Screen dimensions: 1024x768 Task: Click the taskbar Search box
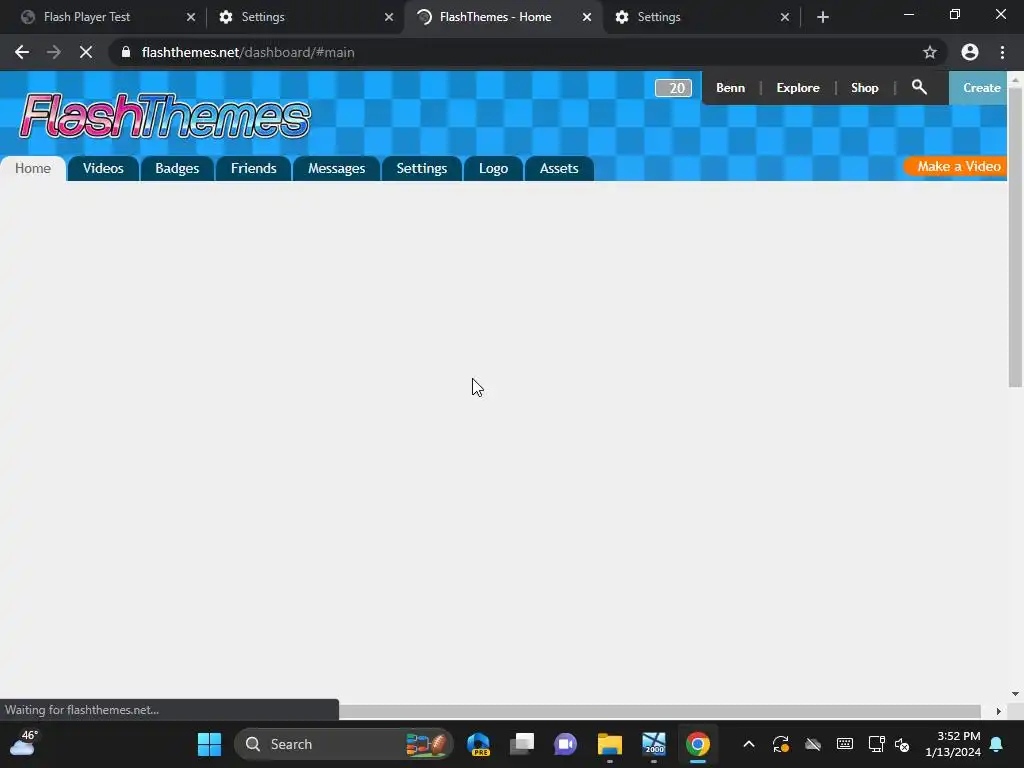click(344, 744)
